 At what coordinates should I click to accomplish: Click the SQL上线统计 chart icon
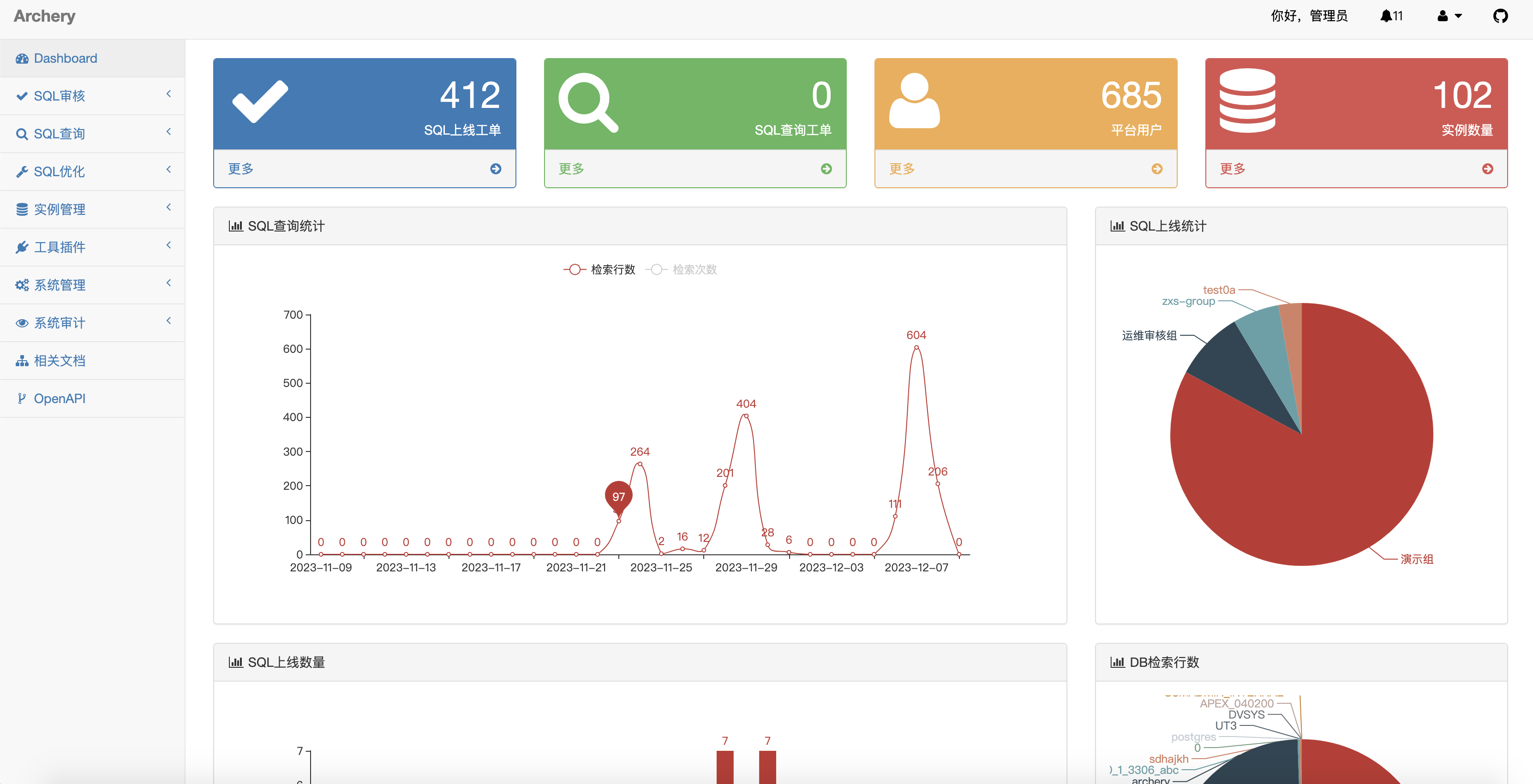[x=1118, y=226]
